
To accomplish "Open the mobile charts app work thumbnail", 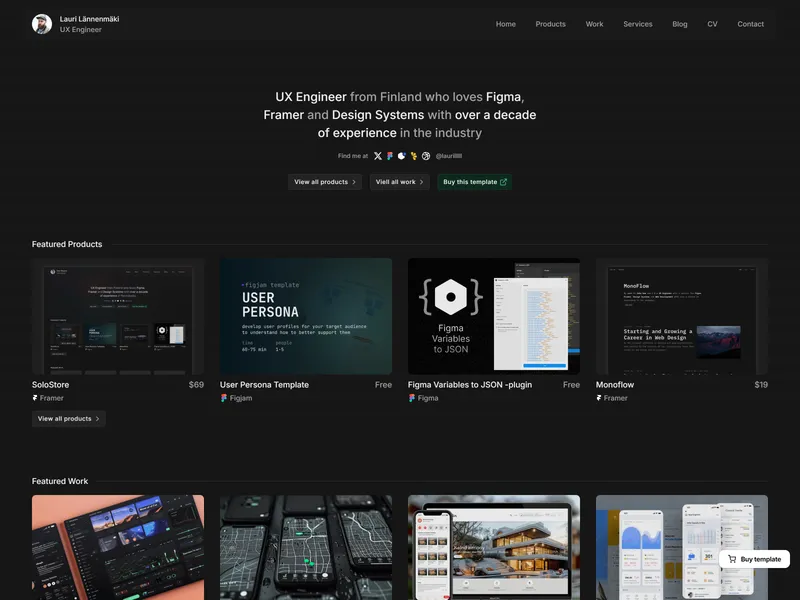I will tap(682, 547).
